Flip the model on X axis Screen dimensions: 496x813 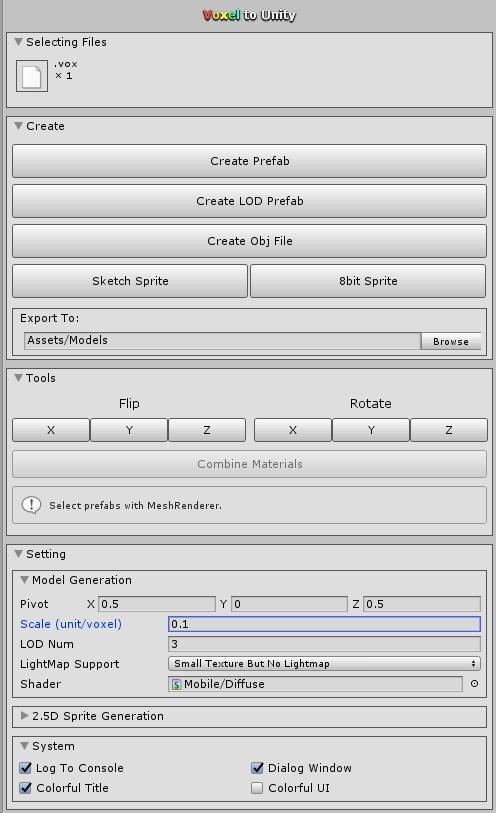point(51,430)
